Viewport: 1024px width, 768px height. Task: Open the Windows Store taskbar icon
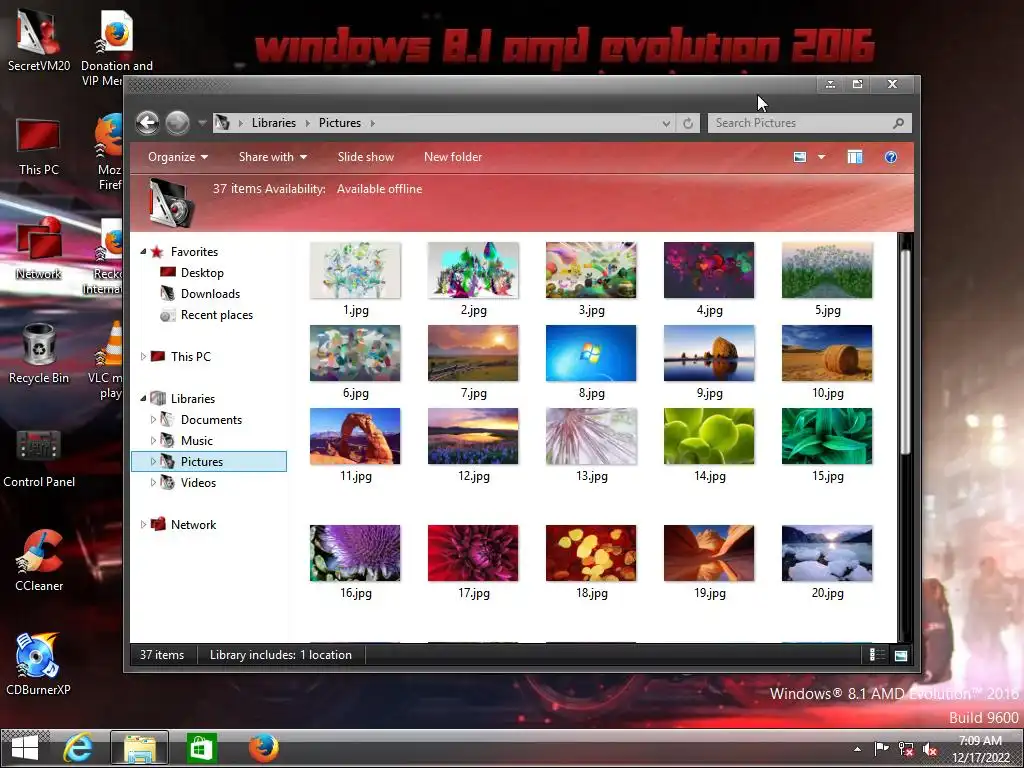tap(200, 748)
